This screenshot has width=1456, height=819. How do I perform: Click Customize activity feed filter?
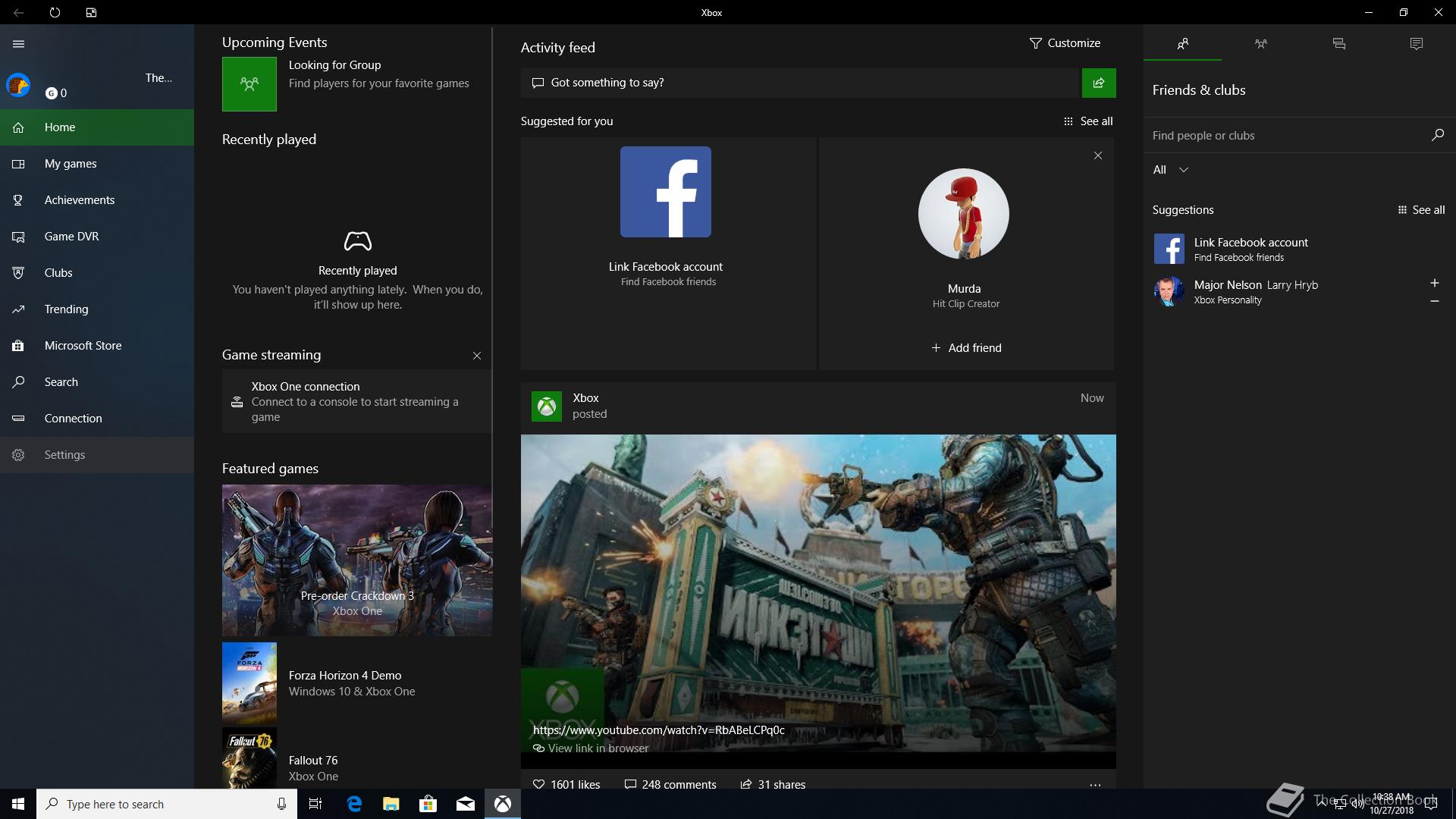(1065, 43)
